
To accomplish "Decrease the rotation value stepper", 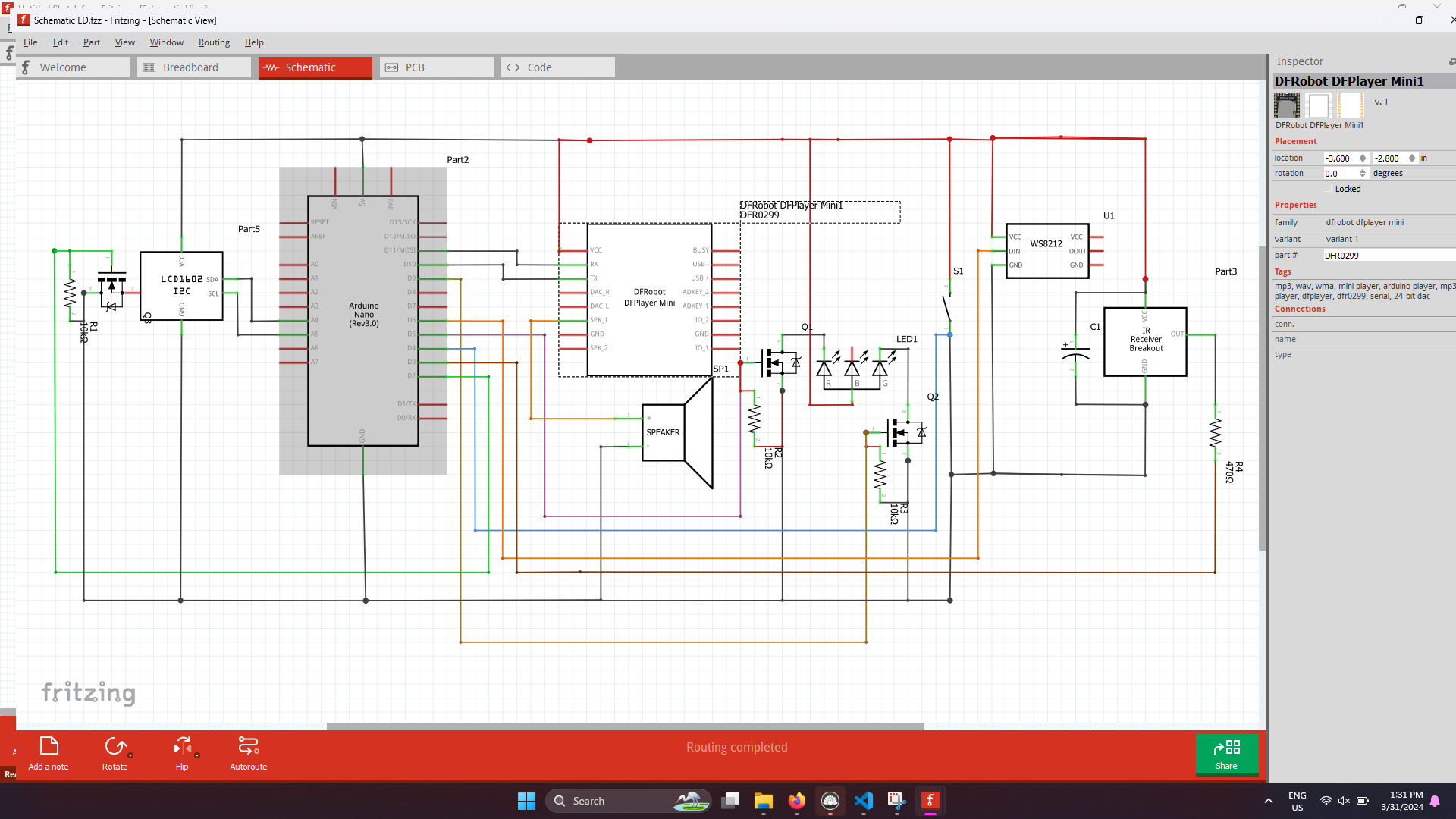I will click(x=1363, y=177).
